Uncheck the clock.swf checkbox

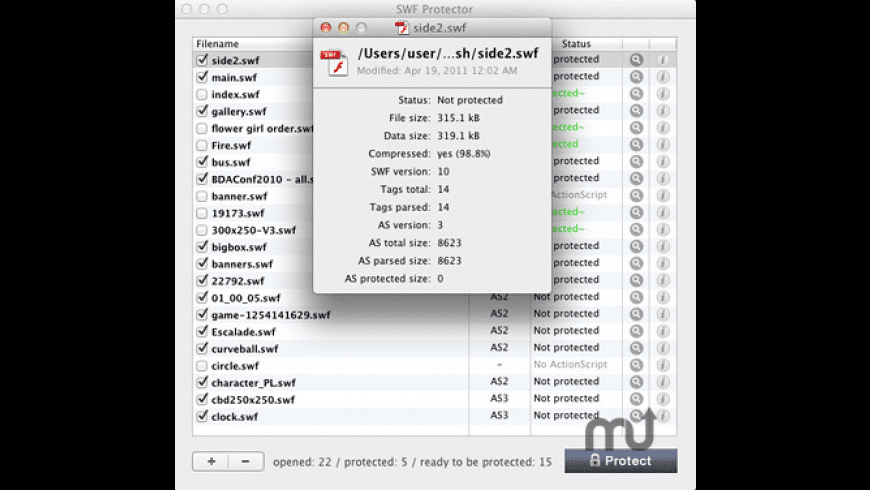202,416
